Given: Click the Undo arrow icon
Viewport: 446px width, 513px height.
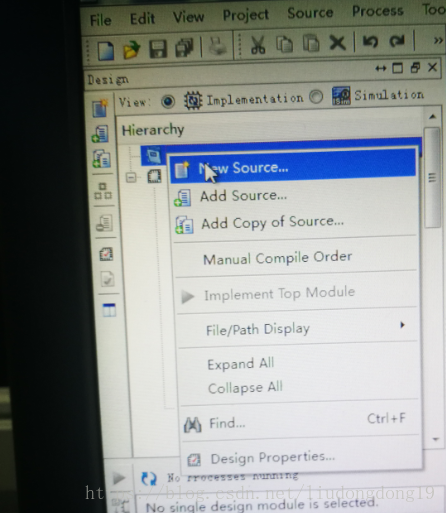Looking at the screenshot, I should tap(370, 41).
